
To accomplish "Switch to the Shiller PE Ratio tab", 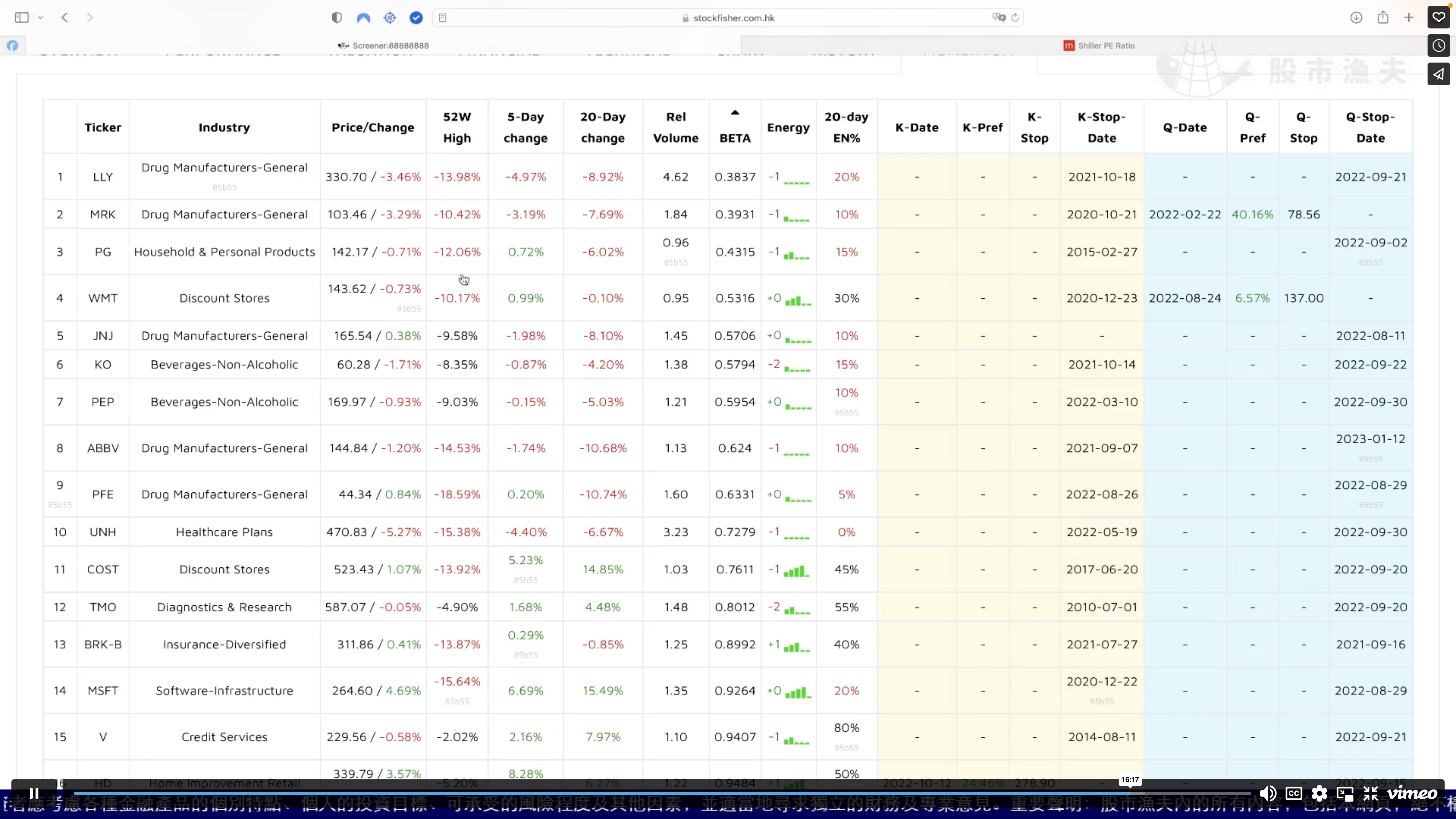I will click(x=1098, y=45).
